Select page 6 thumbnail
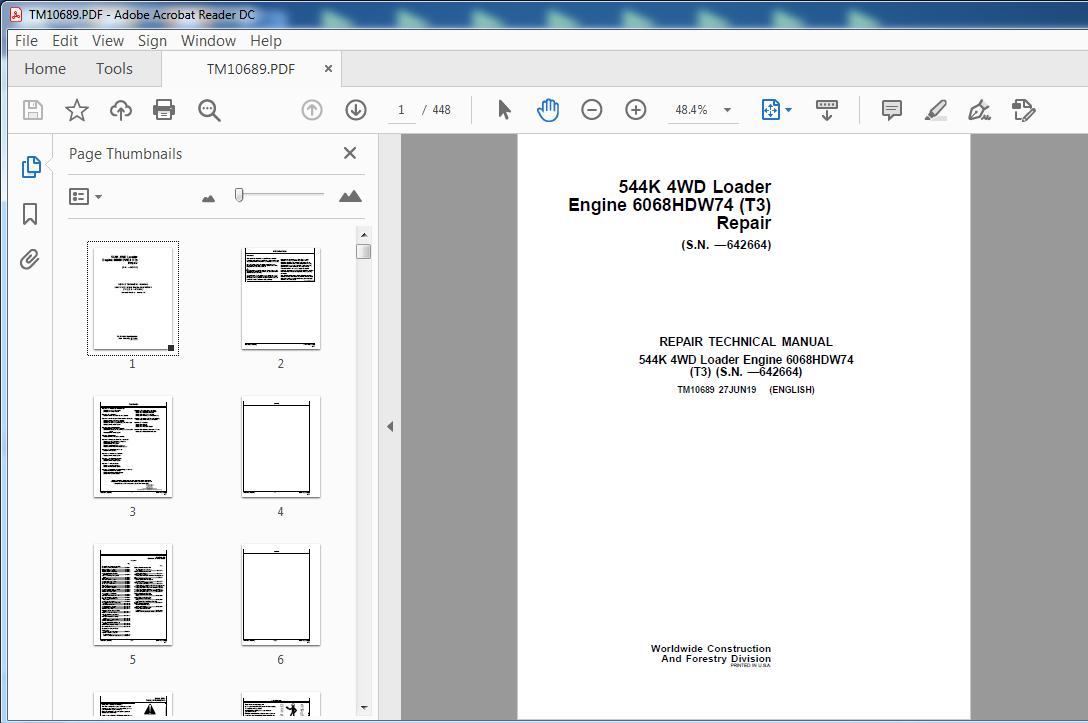The width and height of the screenshot is (1088, 723). click(280, 595)
